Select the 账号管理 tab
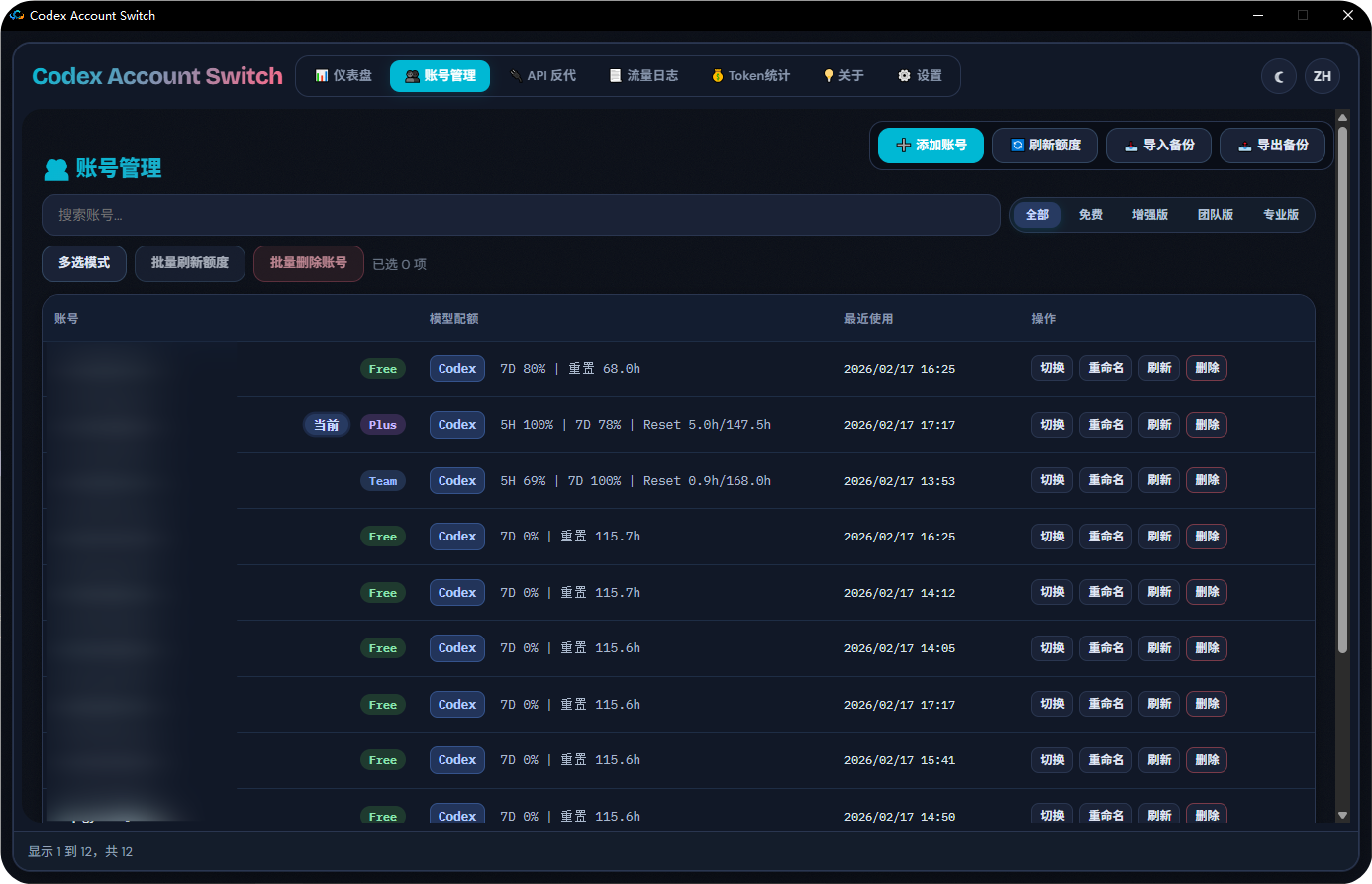Screen dimensions: 1372x884 pos(440,76)
